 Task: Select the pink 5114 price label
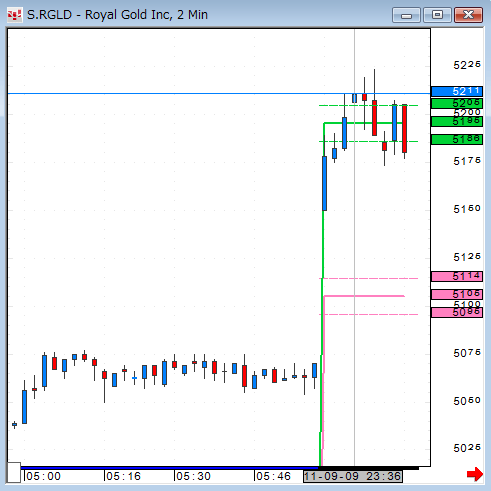[457, 276]
